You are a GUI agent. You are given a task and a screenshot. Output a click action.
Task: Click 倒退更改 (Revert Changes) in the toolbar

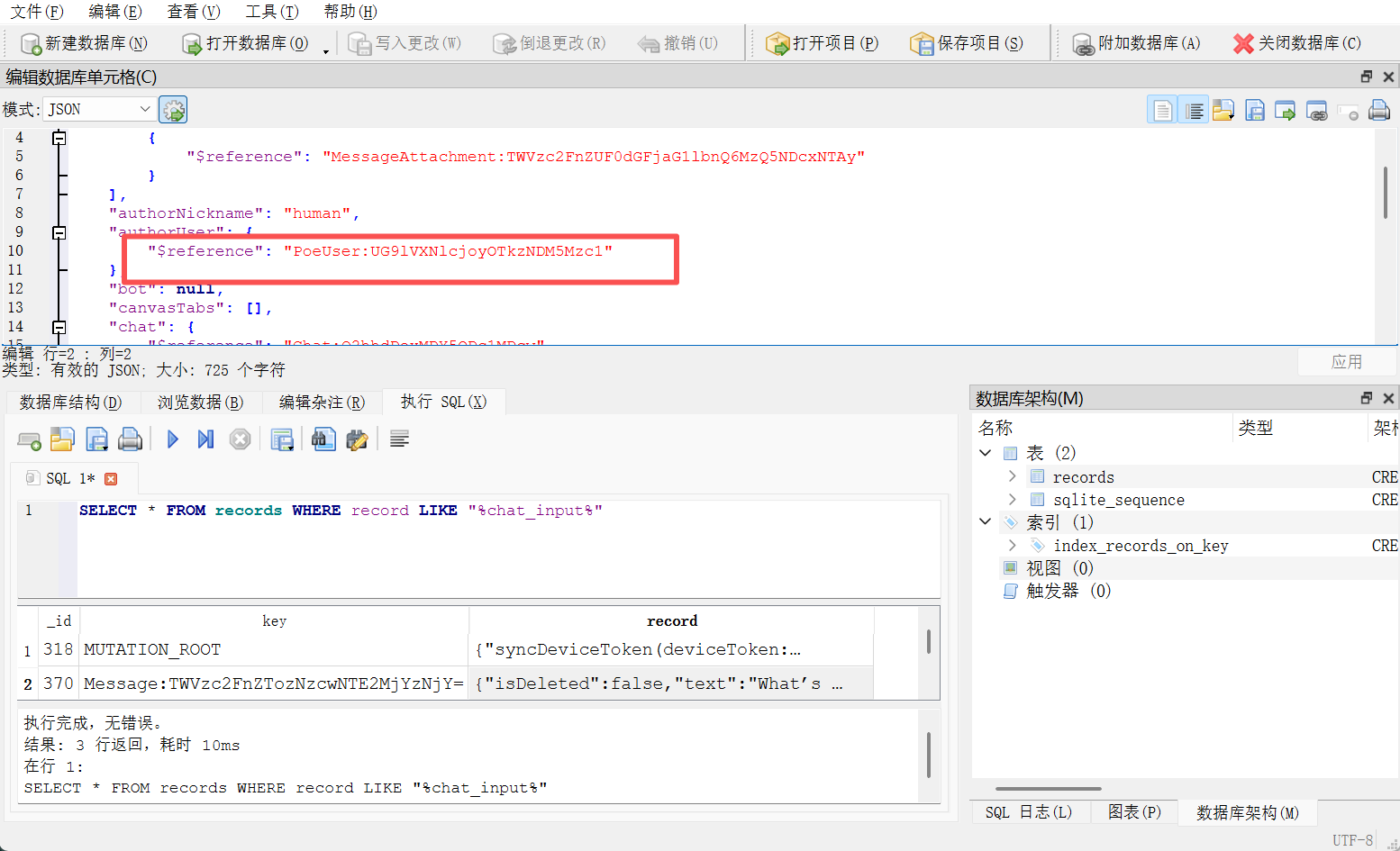tap(550, 43)
